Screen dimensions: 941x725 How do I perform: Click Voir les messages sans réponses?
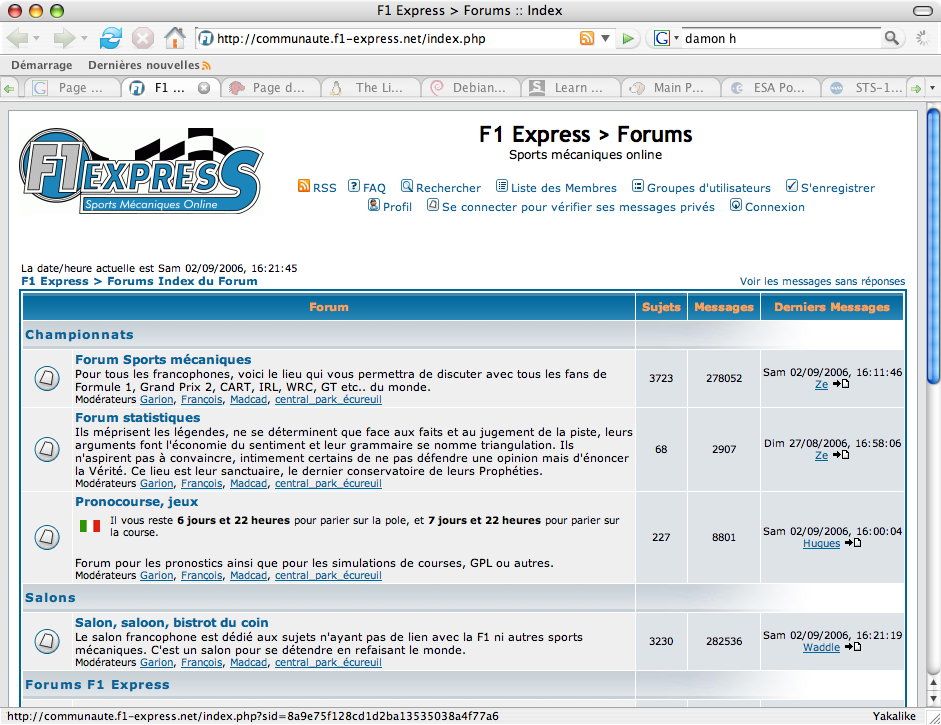click(x=822, y=281)
